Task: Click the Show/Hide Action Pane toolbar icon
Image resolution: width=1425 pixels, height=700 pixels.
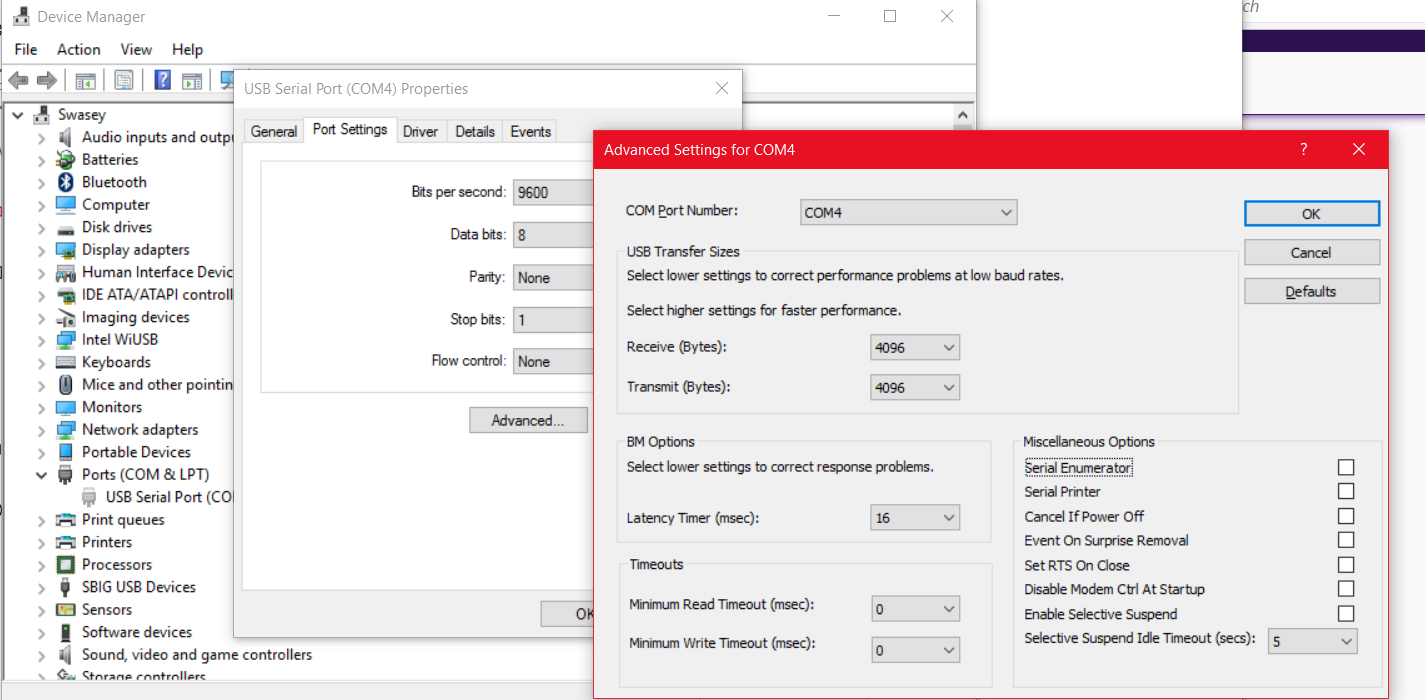Action: (x=192, y=80)
